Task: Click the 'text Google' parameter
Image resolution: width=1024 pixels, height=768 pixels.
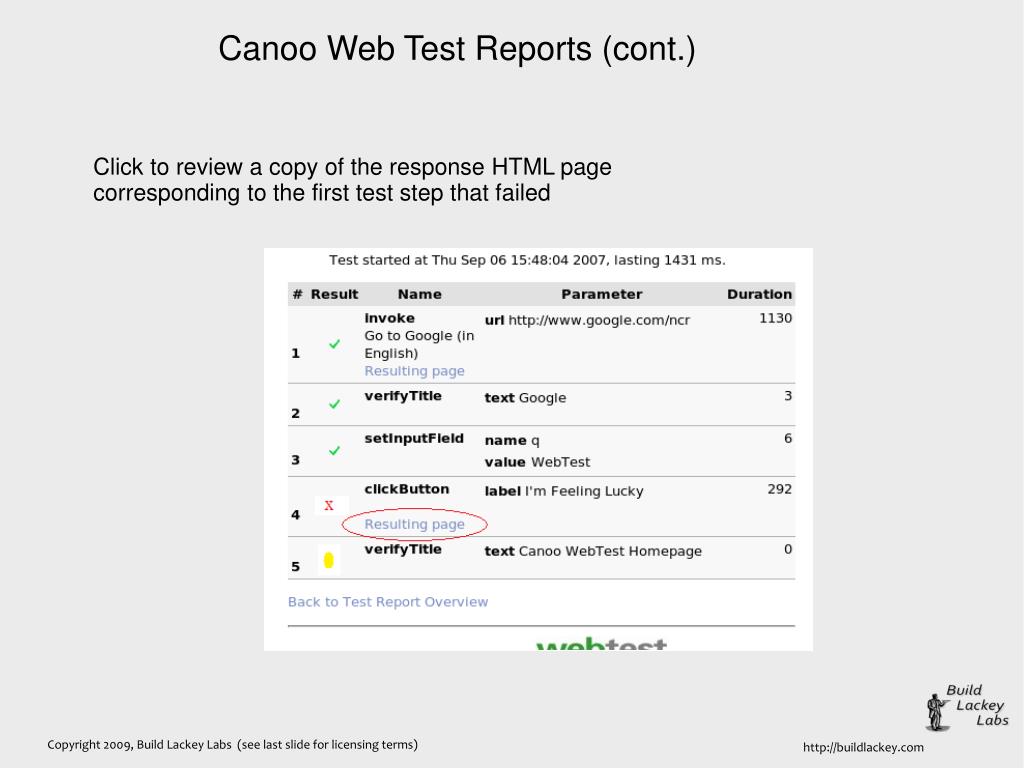Action: pyautogui.click(x=525, y=398)
